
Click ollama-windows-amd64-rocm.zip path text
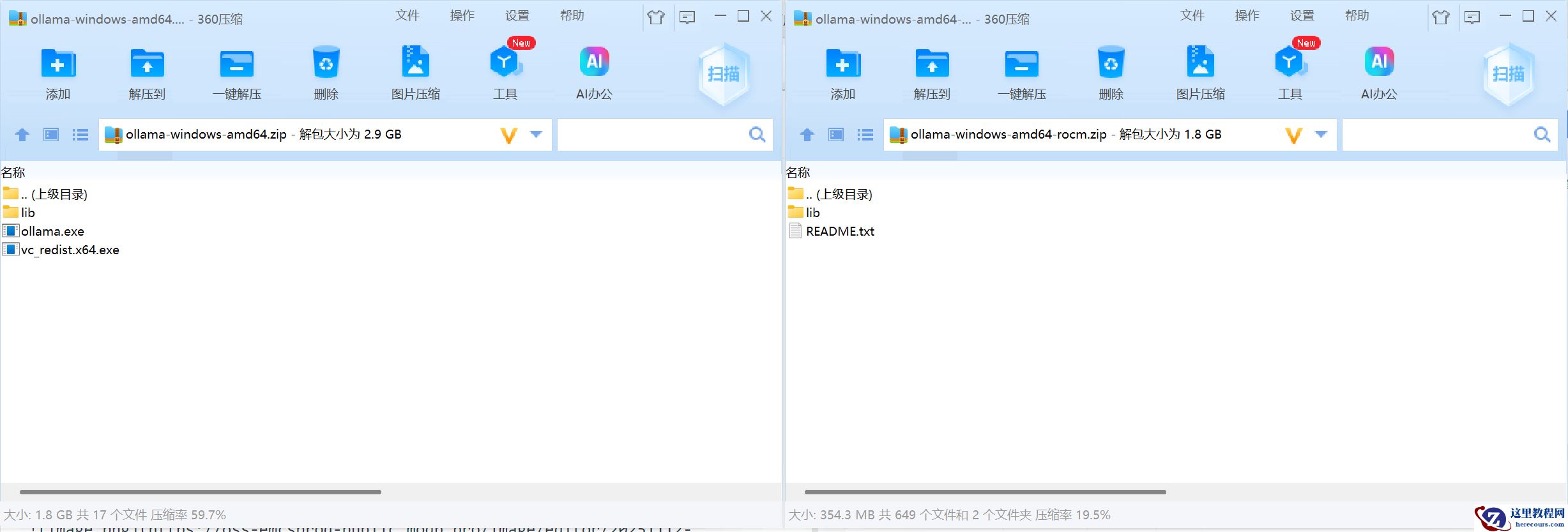click(1009, 135)
